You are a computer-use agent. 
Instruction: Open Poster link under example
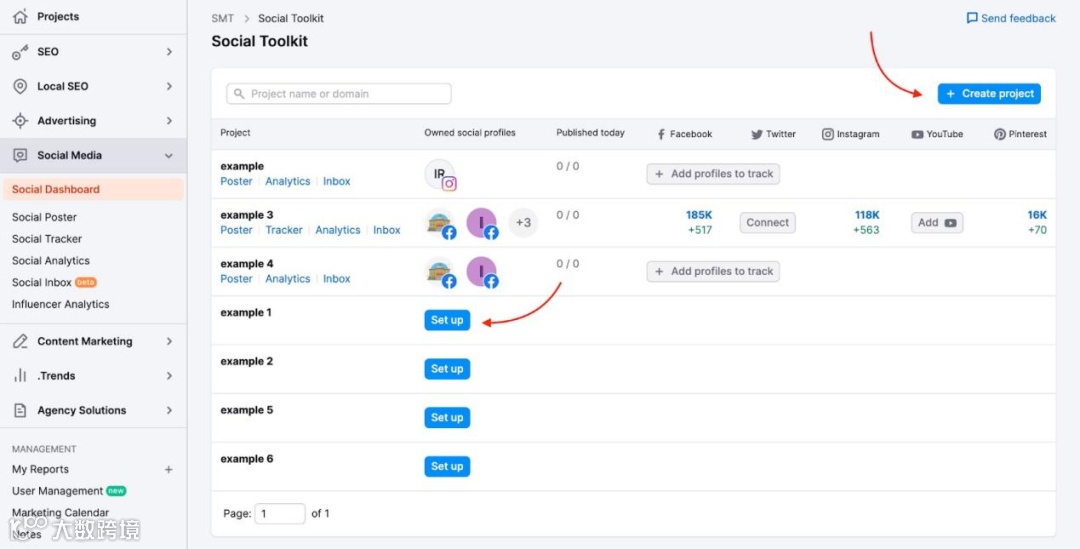click(236, 181)
